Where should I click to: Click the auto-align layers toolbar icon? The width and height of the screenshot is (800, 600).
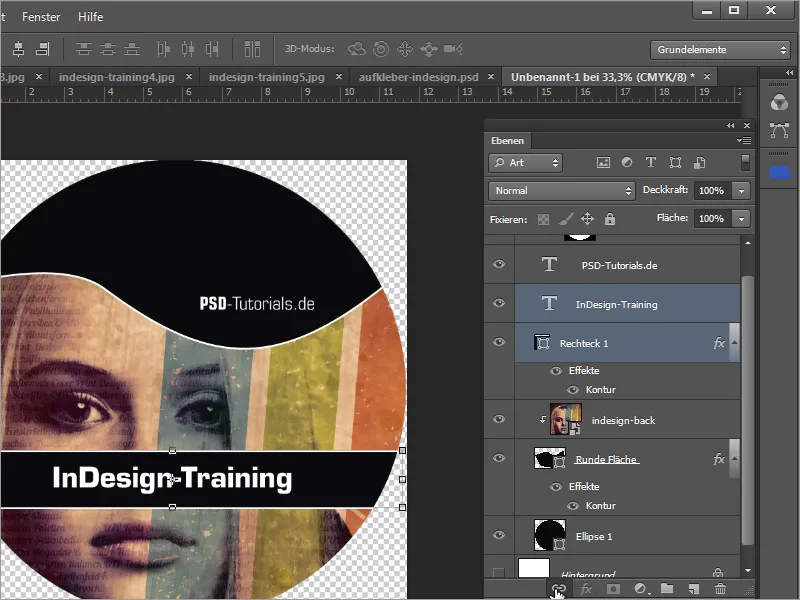[x=252, y=49]
